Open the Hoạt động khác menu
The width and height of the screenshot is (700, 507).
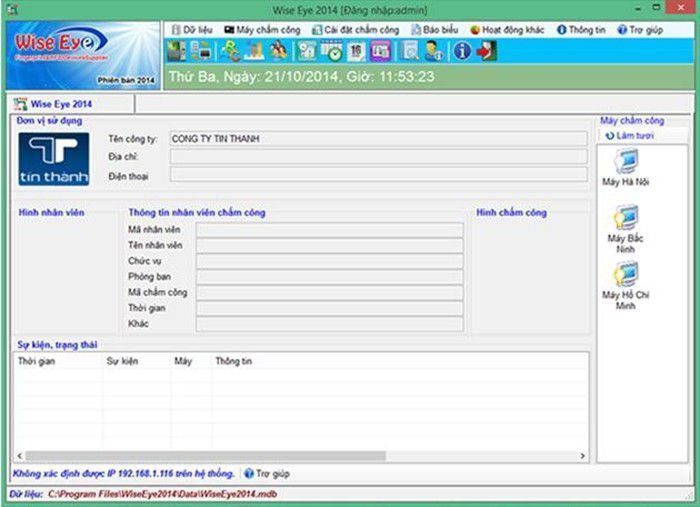pos(507,30)
